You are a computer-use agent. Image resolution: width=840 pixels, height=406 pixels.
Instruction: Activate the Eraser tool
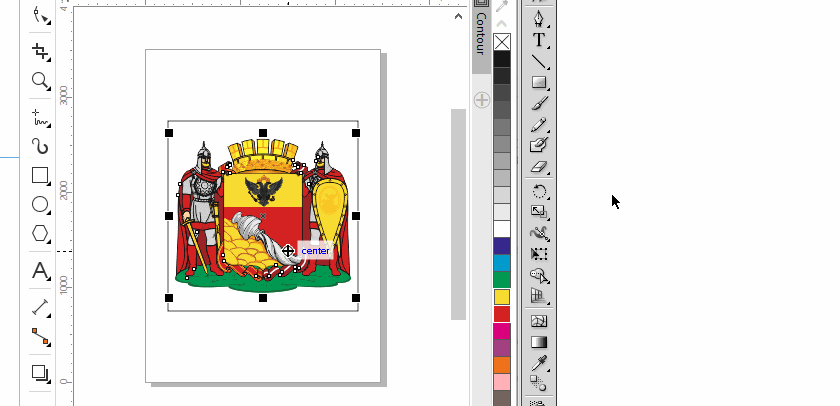(539, 167)
